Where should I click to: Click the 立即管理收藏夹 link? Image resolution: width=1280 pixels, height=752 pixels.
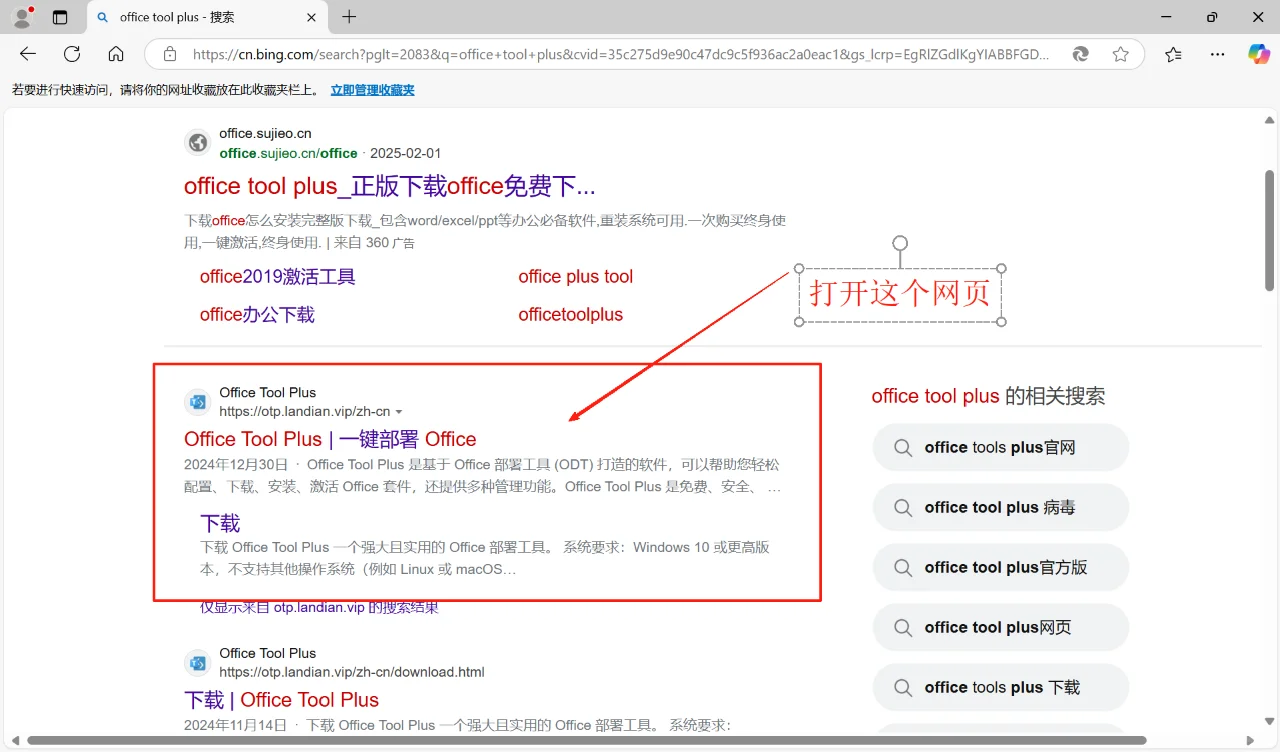372,89
